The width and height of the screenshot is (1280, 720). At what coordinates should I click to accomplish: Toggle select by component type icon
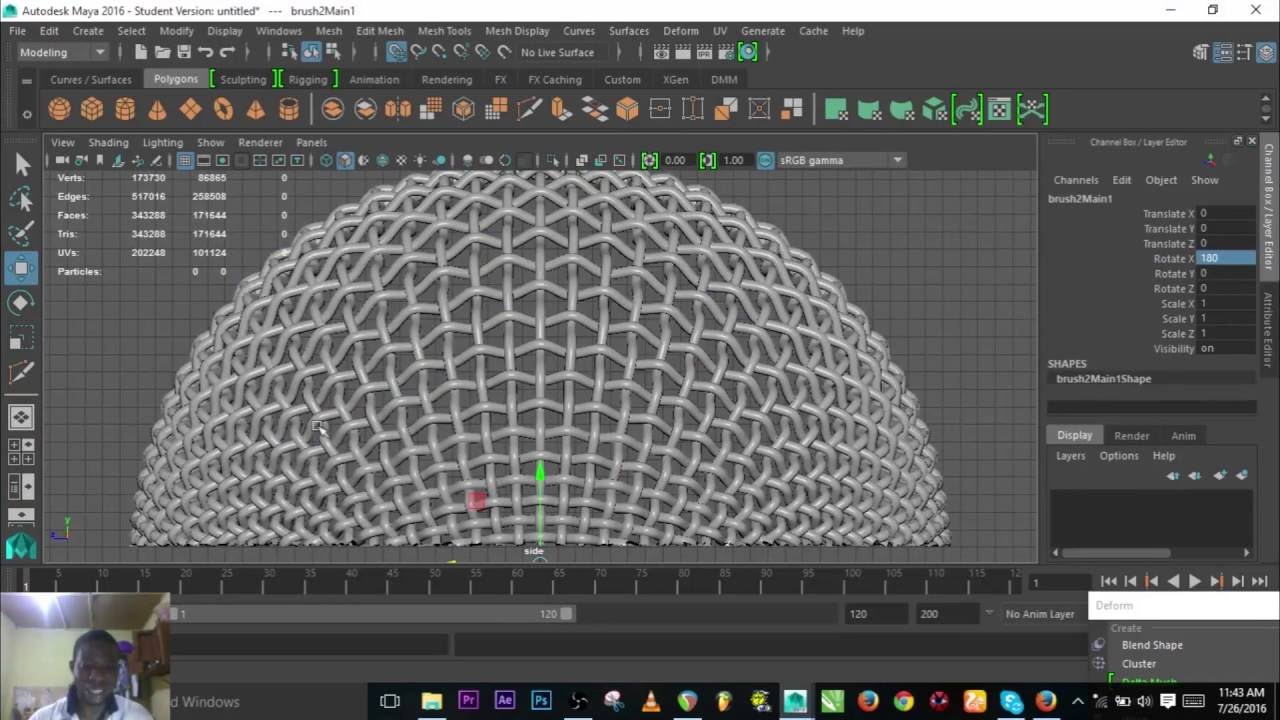[x=333, y=52]
